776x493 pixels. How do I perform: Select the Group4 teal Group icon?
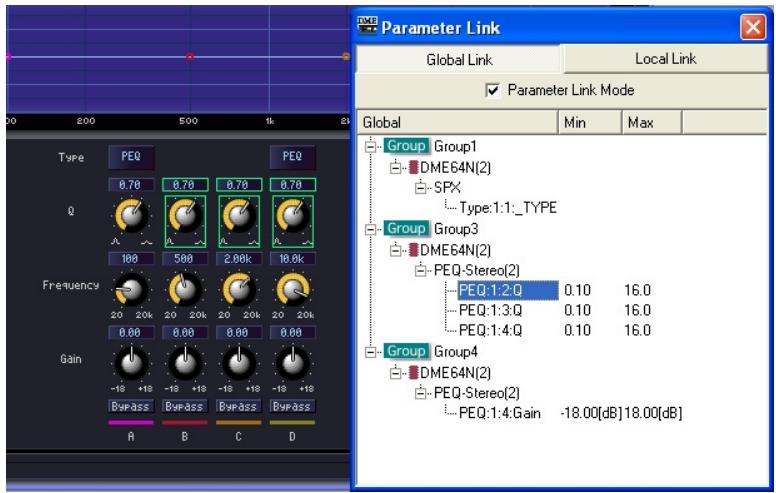[406, 351]
